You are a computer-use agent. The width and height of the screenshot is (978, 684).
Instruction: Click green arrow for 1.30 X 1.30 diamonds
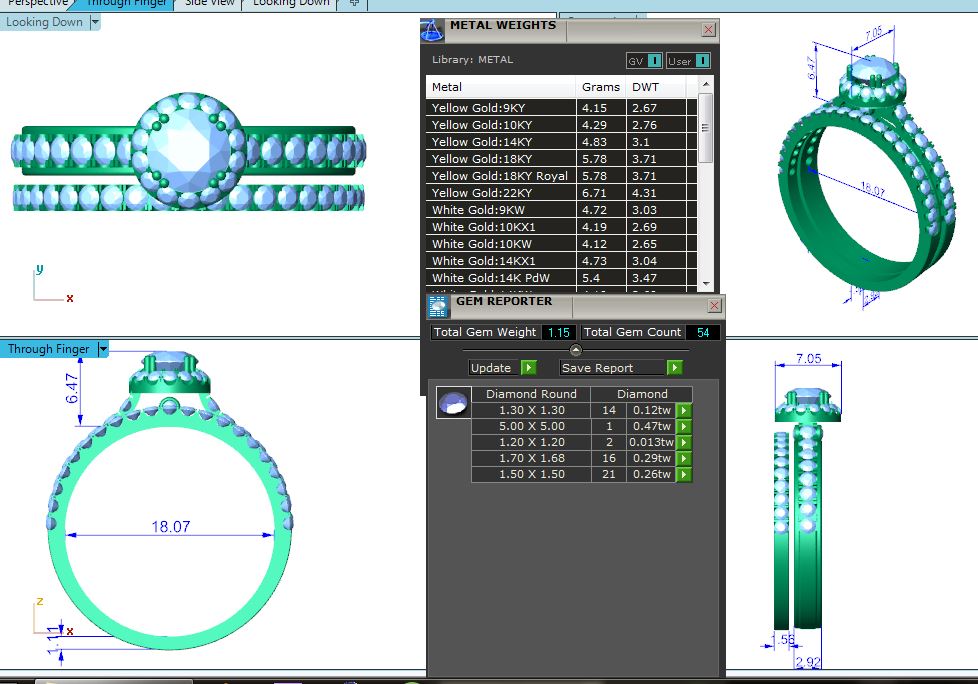[x=684, y=410]
